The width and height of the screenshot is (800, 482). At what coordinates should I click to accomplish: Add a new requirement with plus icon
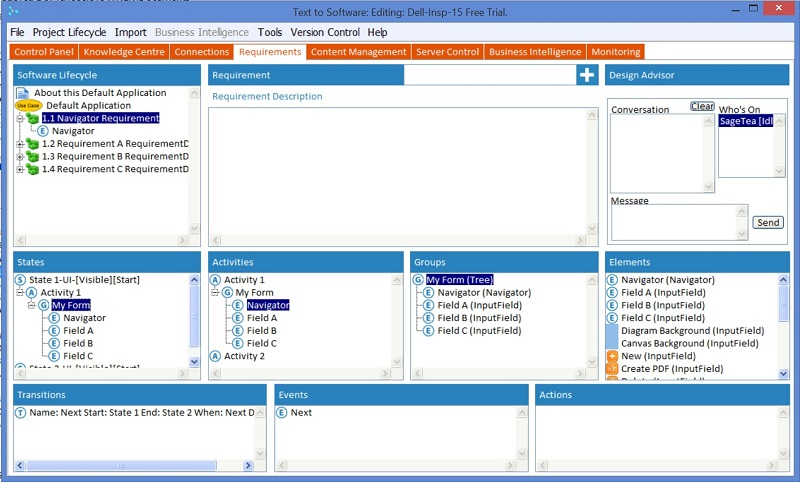(587, 75)
